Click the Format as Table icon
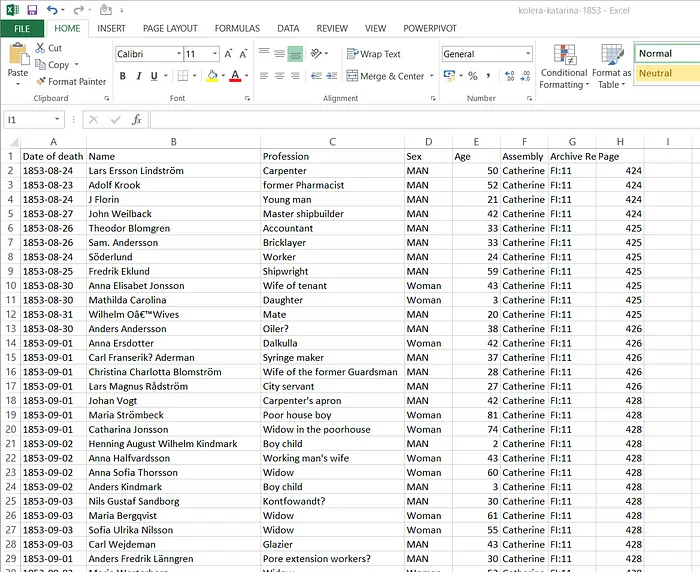 click(611, 66)
